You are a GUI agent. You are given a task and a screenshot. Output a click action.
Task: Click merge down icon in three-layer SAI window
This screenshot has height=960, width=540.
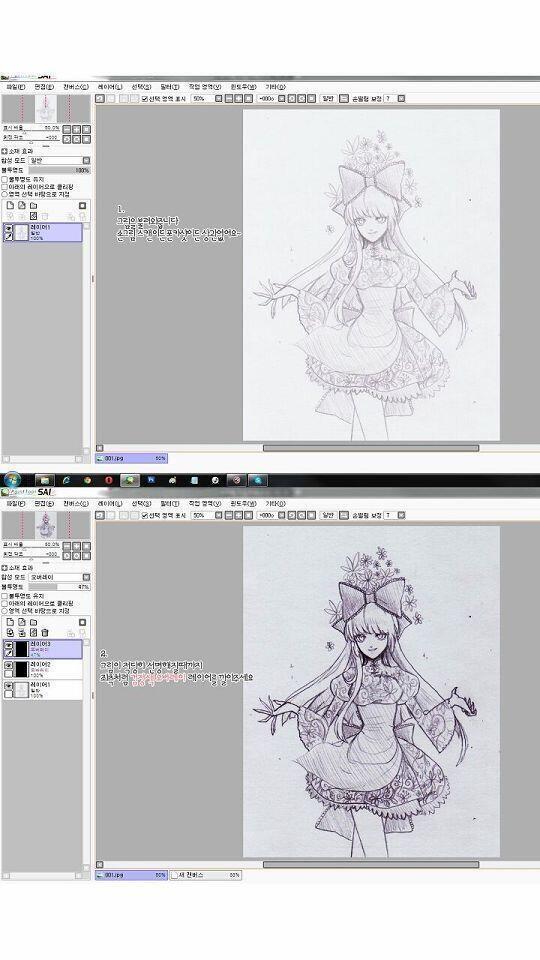click(21, 632)
